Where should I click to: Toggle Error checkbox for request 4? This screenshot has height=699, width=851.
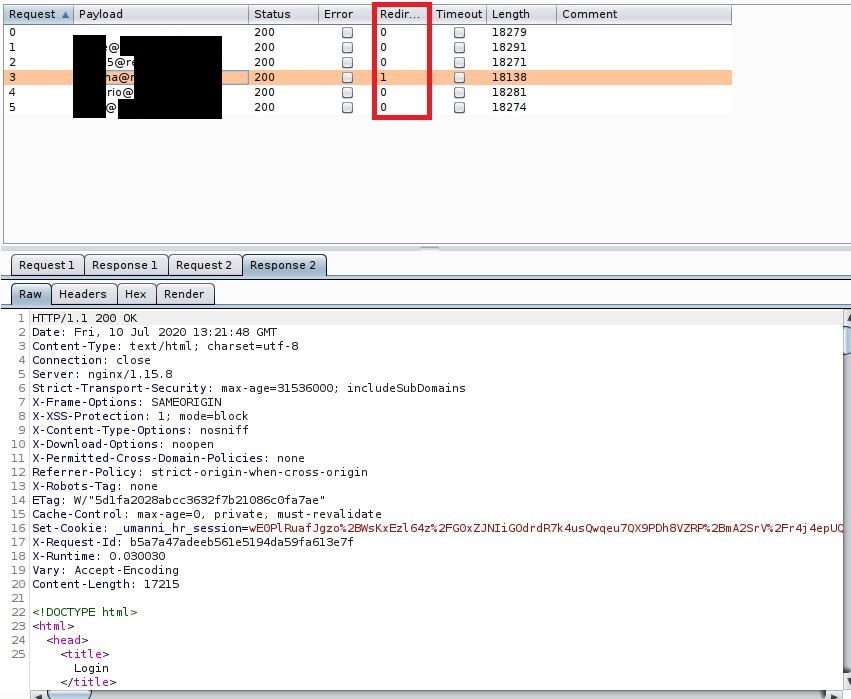[x=347, y=92]
